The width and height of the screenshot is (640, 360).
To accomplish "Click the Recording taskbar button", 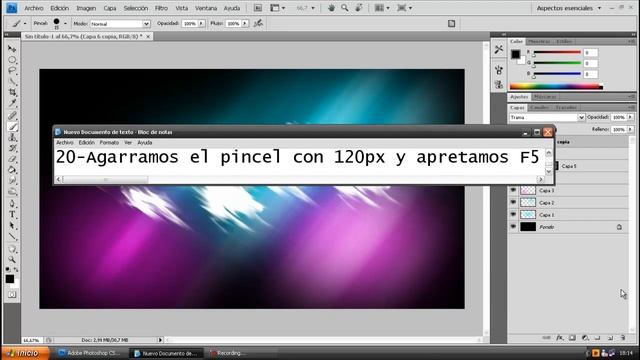I will [x=229, y=353].
